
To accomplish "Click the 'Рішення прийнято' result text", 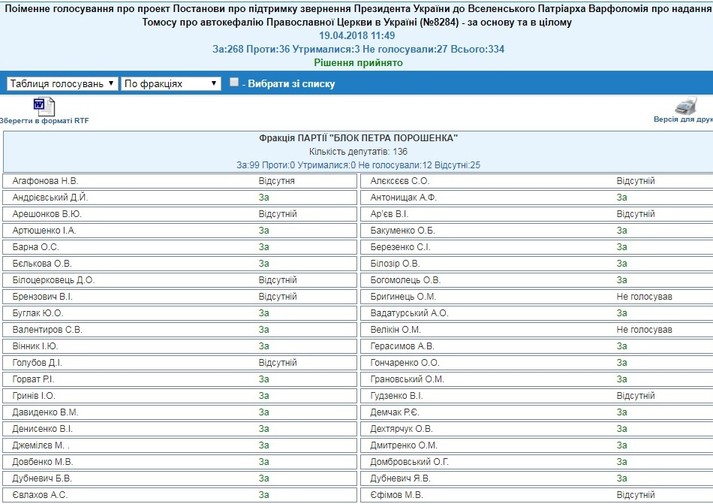I will [357, 62].
